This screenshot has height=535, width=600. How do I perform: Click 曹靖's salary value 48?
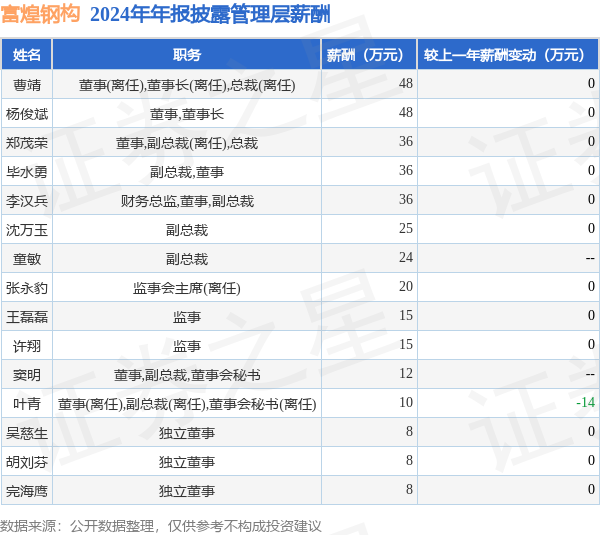click(x=406, y=83)
